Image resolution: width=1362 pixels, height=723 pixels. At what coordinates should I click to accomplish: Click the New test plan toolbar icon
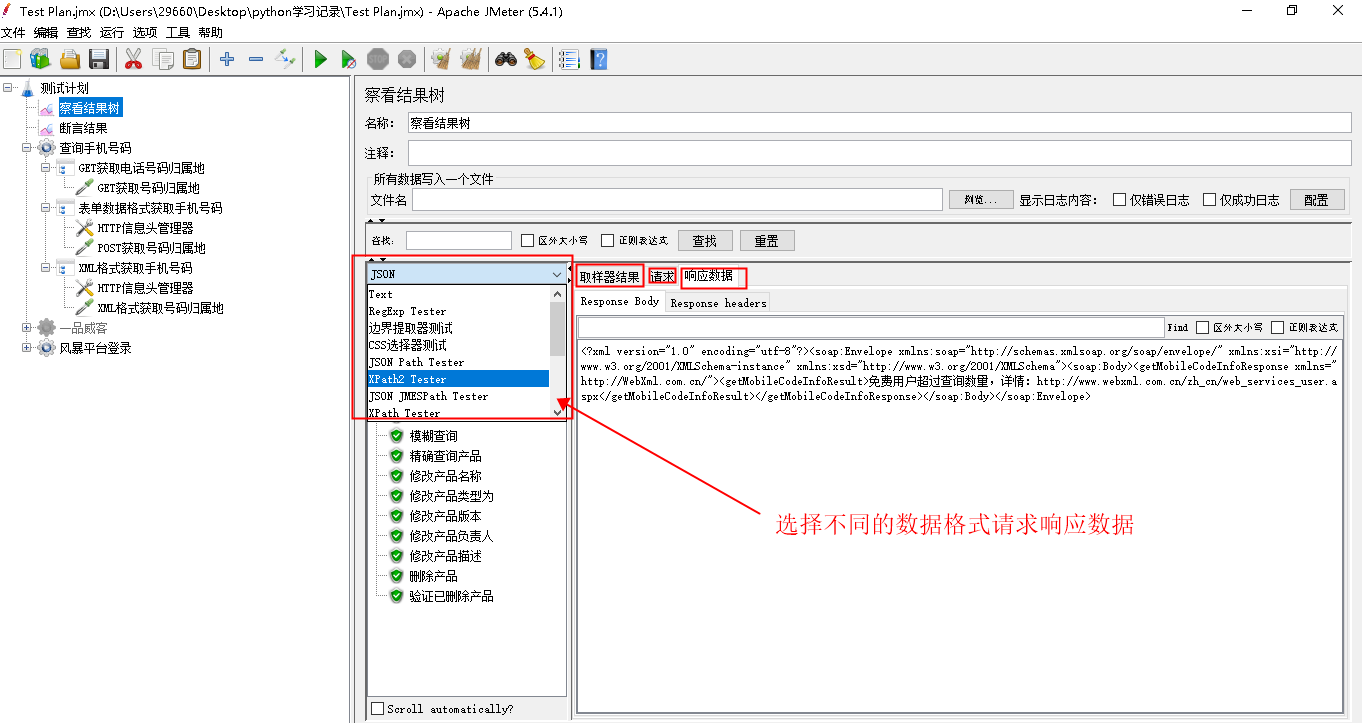point(12,60)
